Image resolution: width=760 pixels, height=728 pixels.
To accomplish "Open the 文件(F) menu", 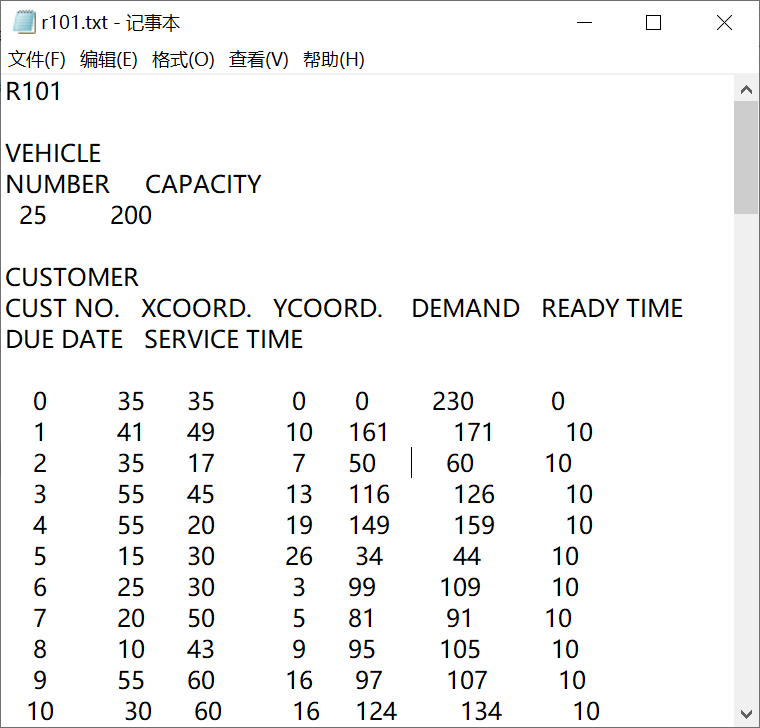I will (37, 60).
